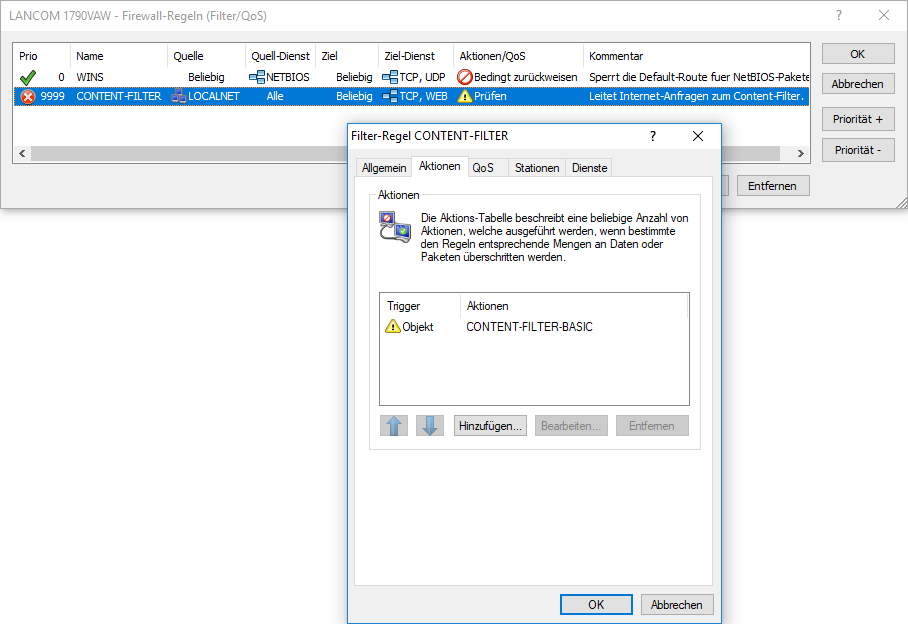Open the QoS tab
Image resolution: width=908 pixels, height=624 pixels.
[x=483, y=168]
